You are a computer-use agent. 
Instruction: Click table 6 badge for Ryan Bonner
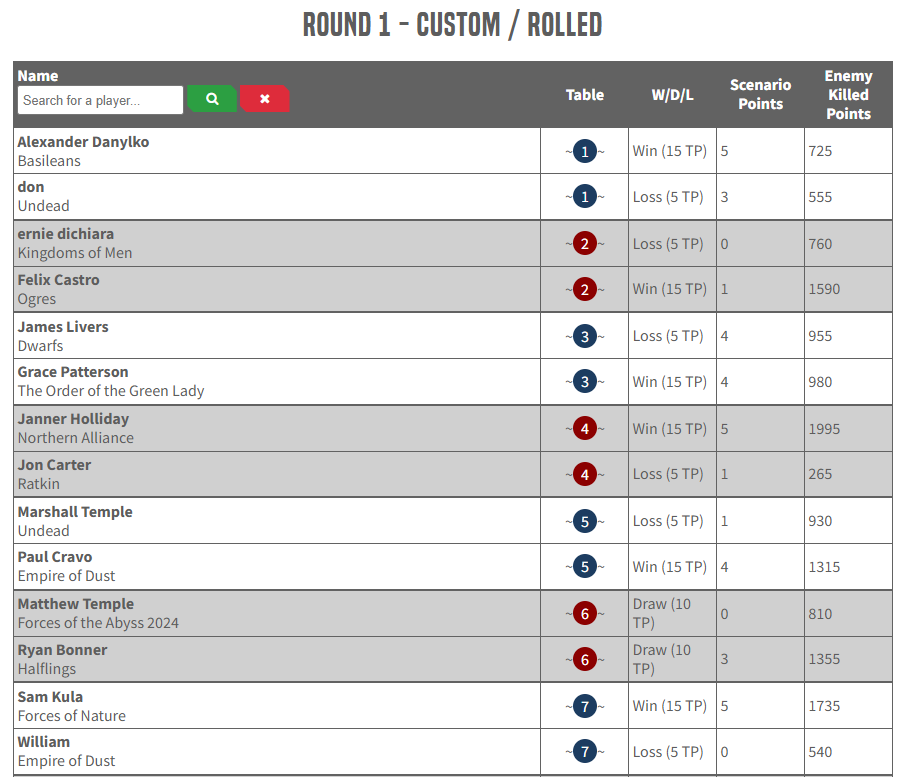point(585,660)
